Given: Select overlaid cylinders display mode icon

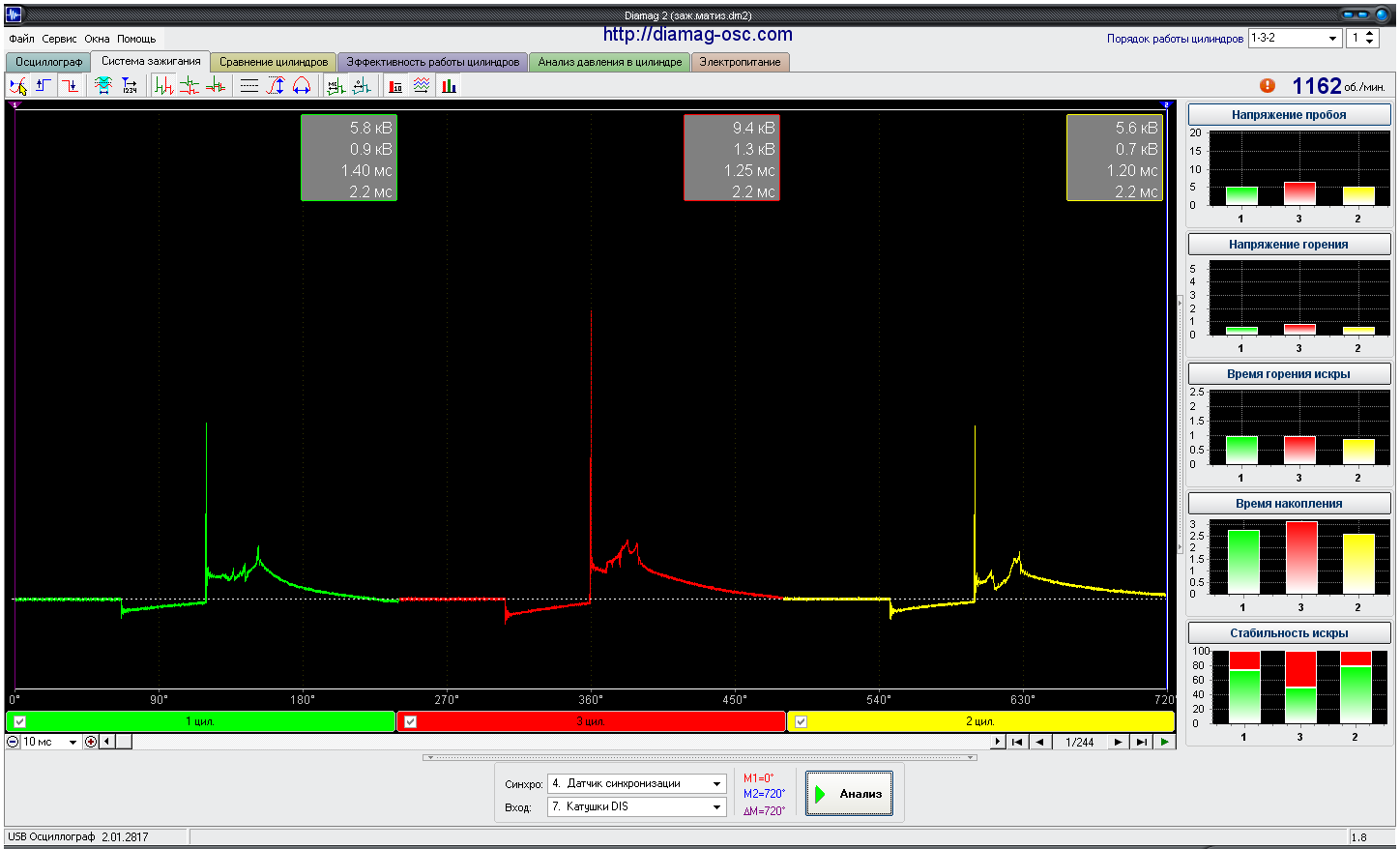Looking at the screenshot, I should click(216, 86).
